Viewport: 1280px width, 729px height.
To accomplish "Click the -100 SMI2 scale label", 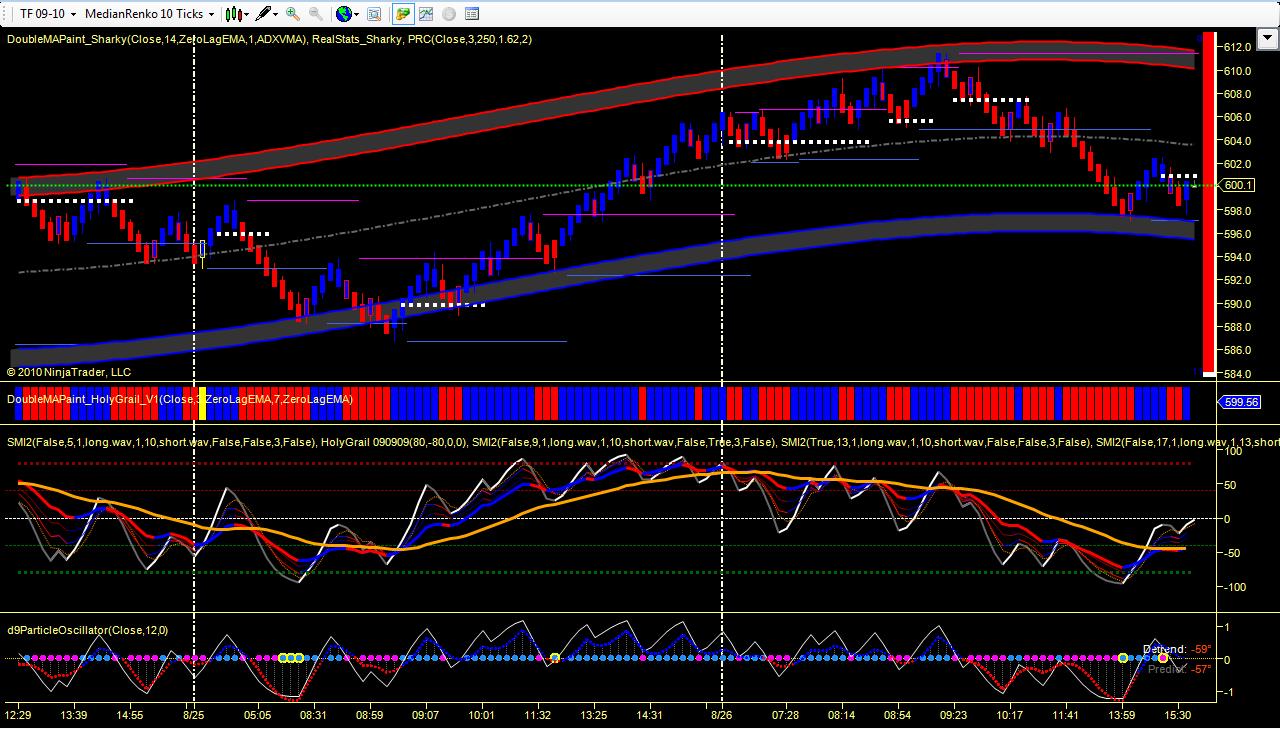I will click(1235, 587).
